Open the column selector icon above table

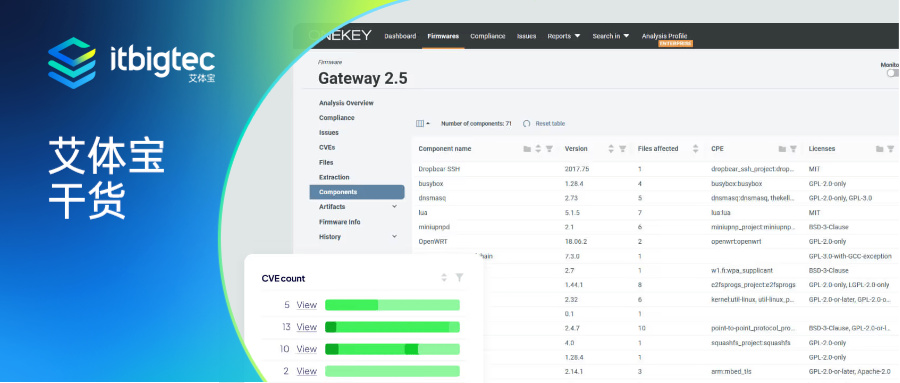(422, 123)
